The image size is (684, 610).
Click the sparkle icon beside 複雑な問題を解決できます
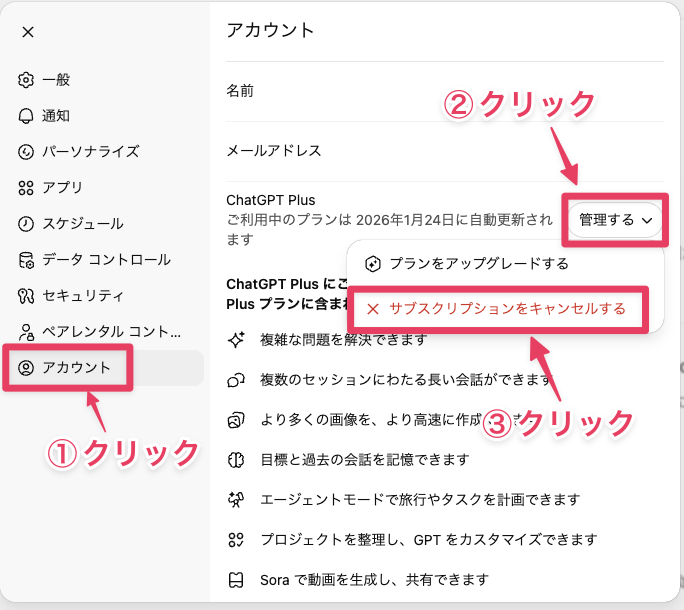pyautogui.click(x=236, y=340)
